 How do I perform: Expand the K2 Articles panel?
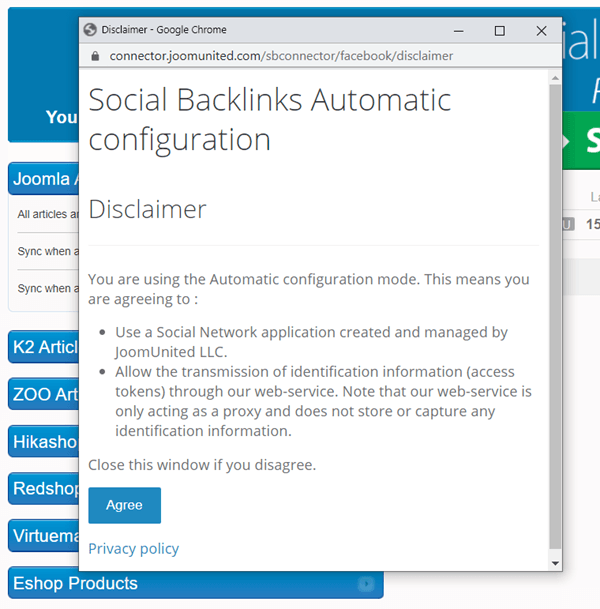click(x=44, y=347)
